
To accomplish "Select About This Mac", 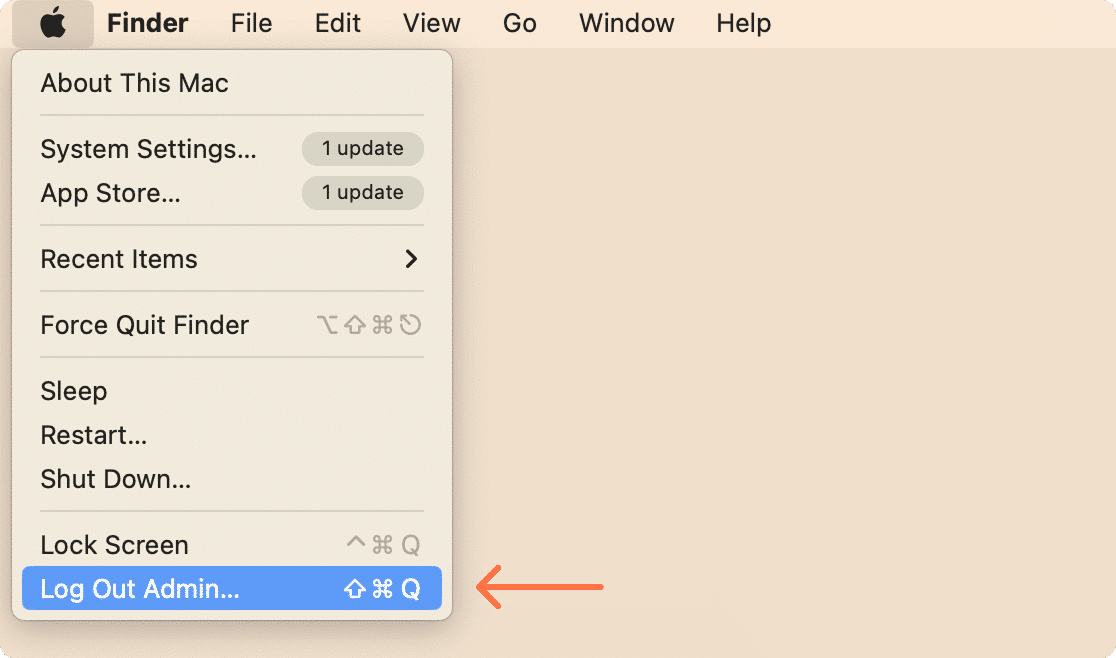I will pyautogui.click(x=134, y=83).
